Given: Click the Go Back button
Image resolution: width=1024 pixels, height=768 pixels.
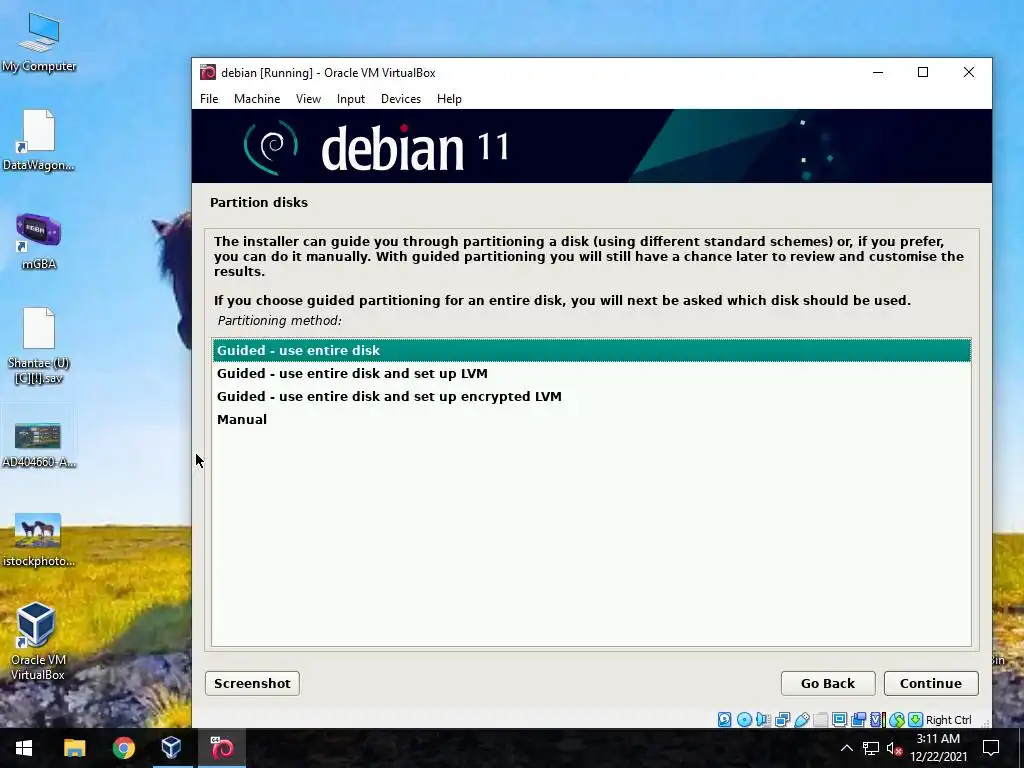Looking at the screenshot, I should pyautogui.click(x=828, y=683).
